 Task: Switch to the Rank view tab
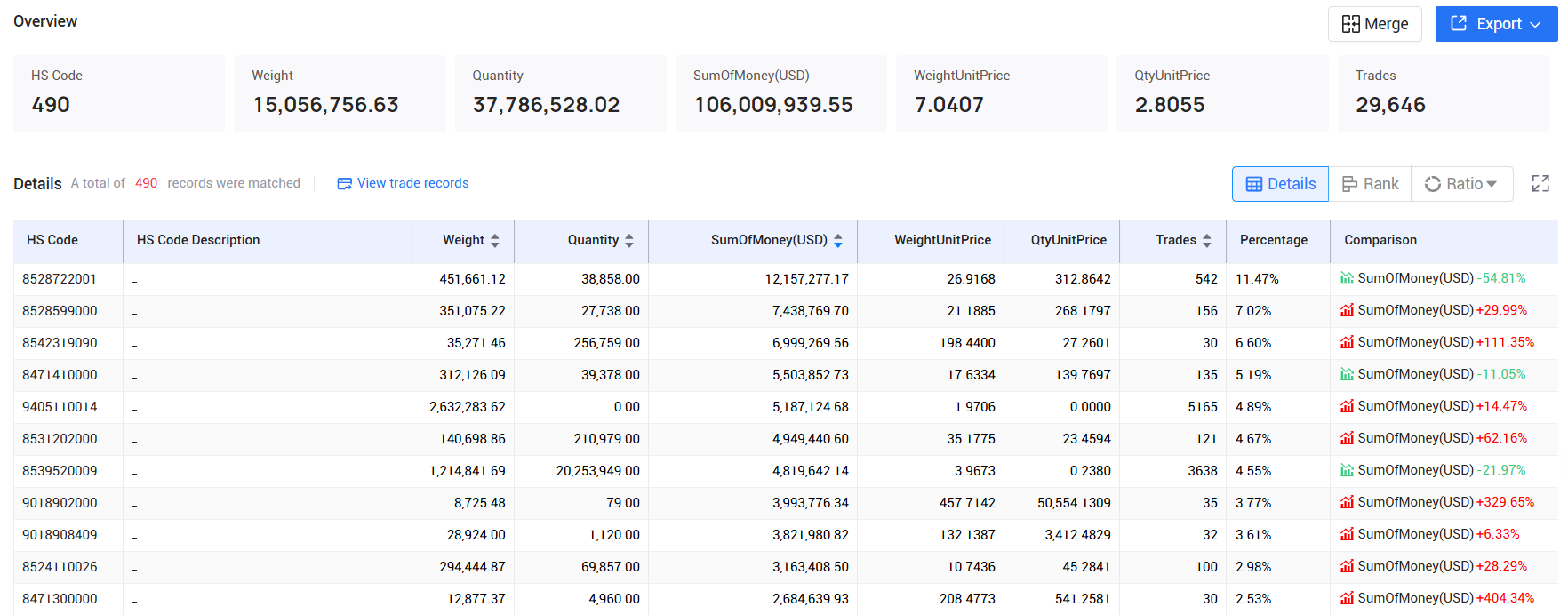click(x=1370, y=184)
